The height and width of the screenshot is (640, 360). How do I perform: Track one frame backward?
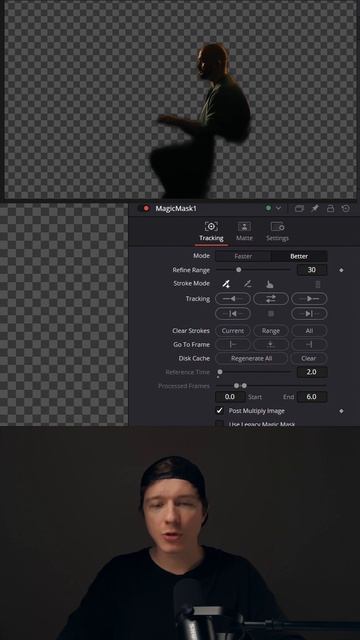233,313
